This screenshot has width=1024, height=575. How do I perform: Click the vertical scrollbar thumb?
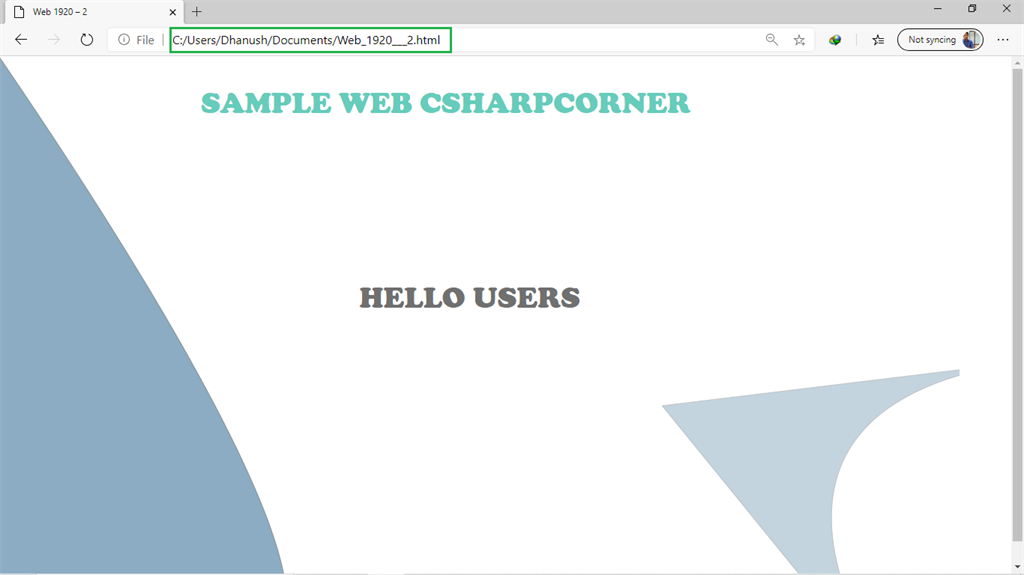[1017, 304]
